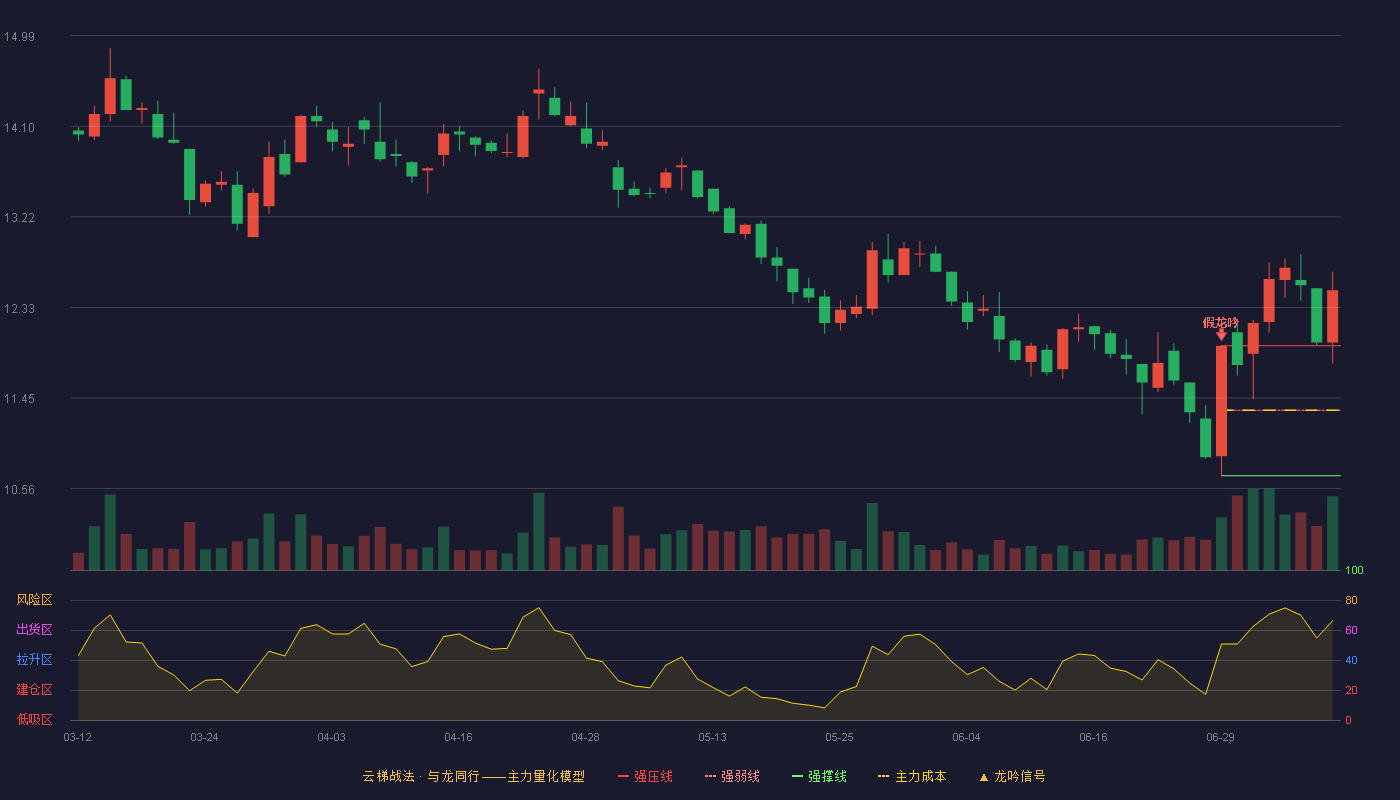Click the green 100 indicator scale label

[x=1354, y=571]
